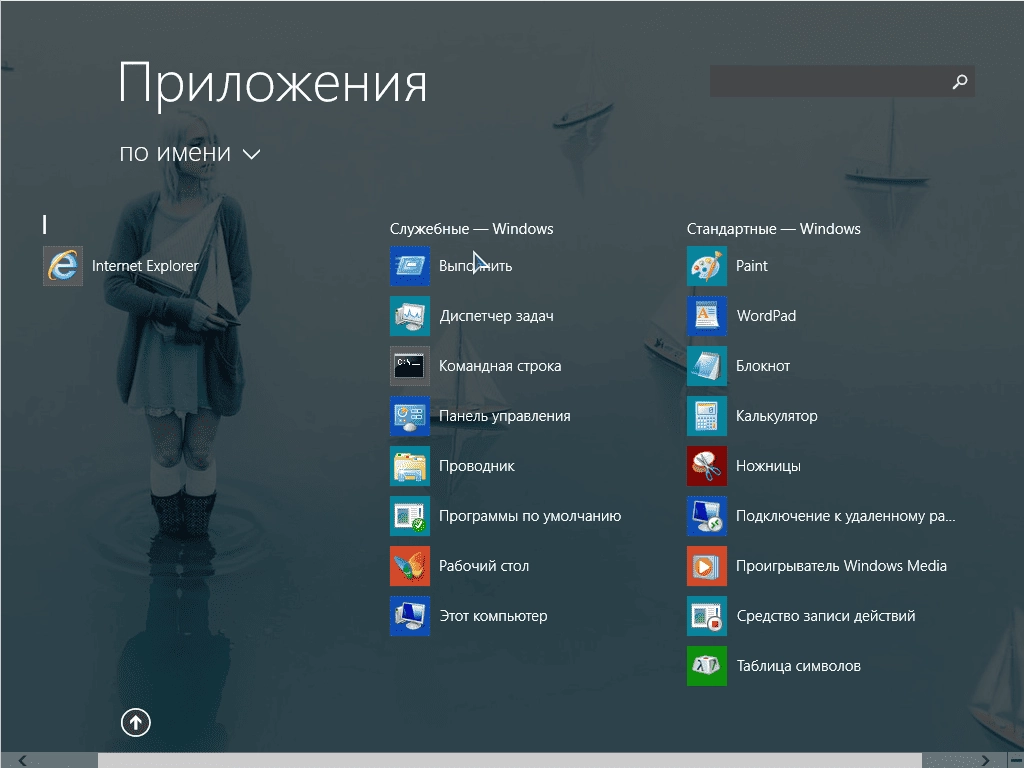Click the 'Командная строка' label

pos(500,366)
